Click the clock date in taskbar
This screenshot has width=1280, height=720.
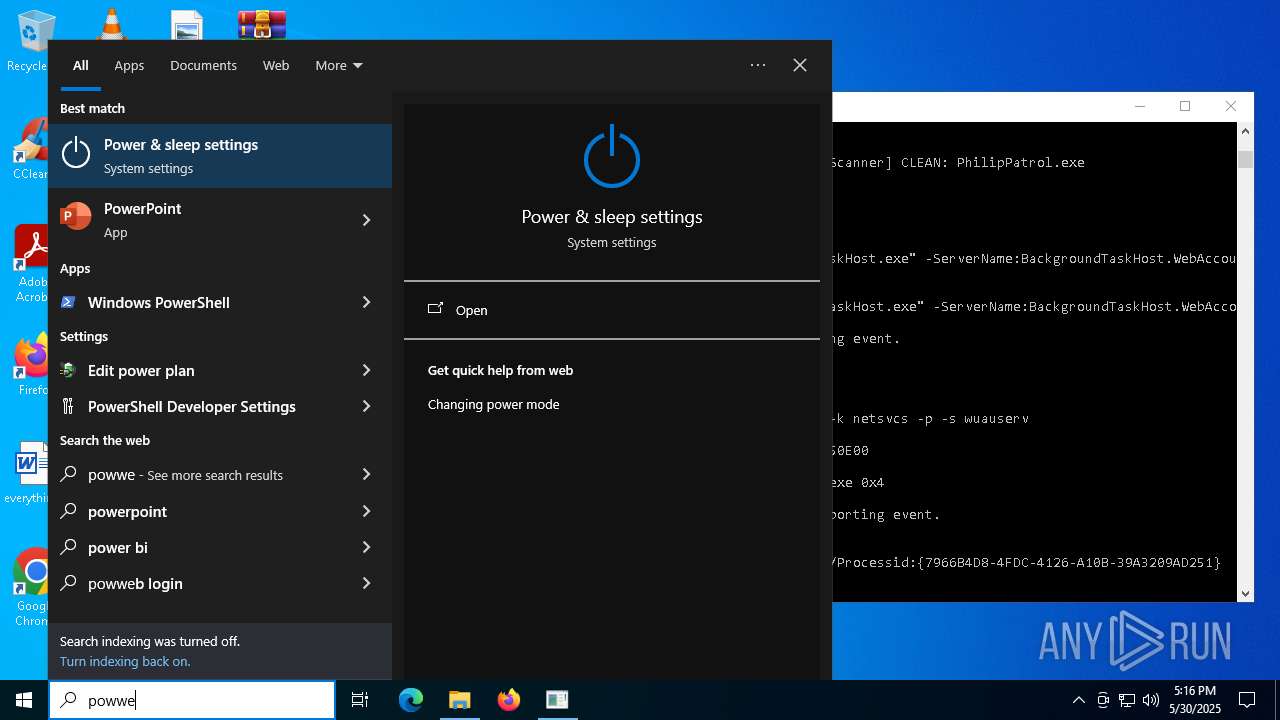[1195, 700]
